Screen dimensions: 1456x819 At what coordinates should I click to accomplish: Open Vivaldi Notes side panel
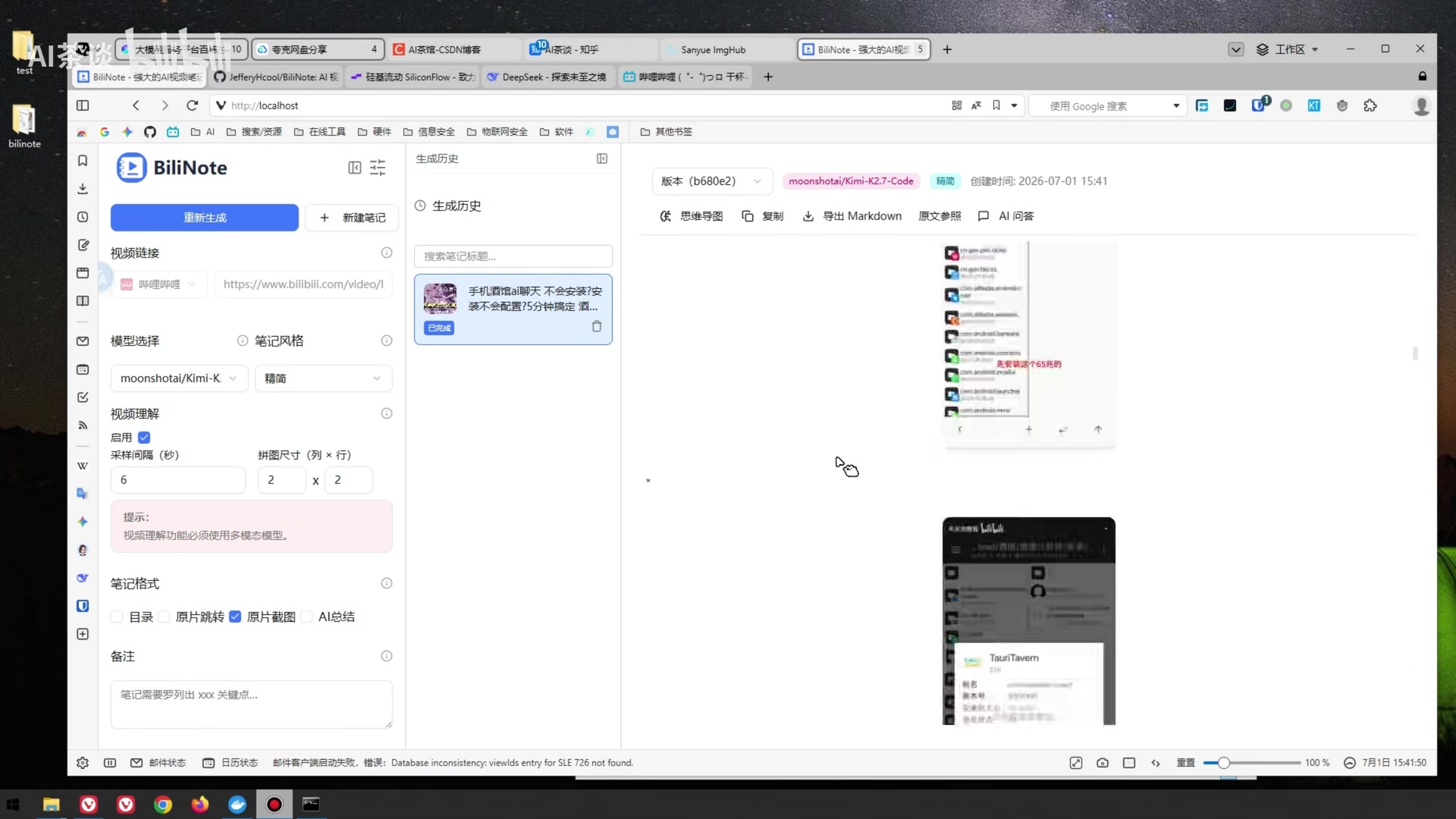click(x=83, y=245)
